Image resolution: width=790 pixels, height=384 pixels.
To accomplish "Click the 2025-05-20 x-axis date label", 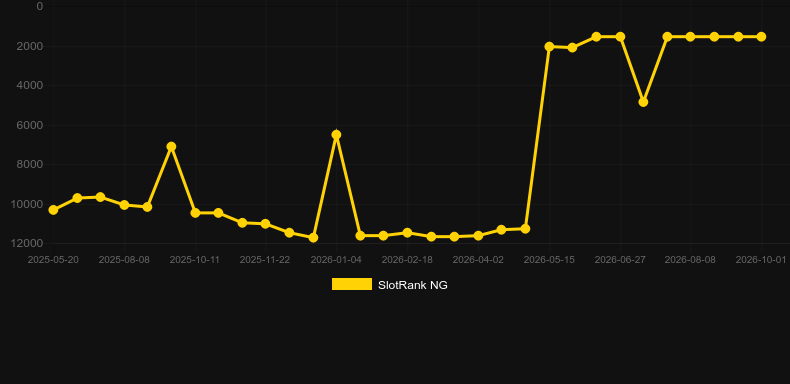I will pos(53,260).
